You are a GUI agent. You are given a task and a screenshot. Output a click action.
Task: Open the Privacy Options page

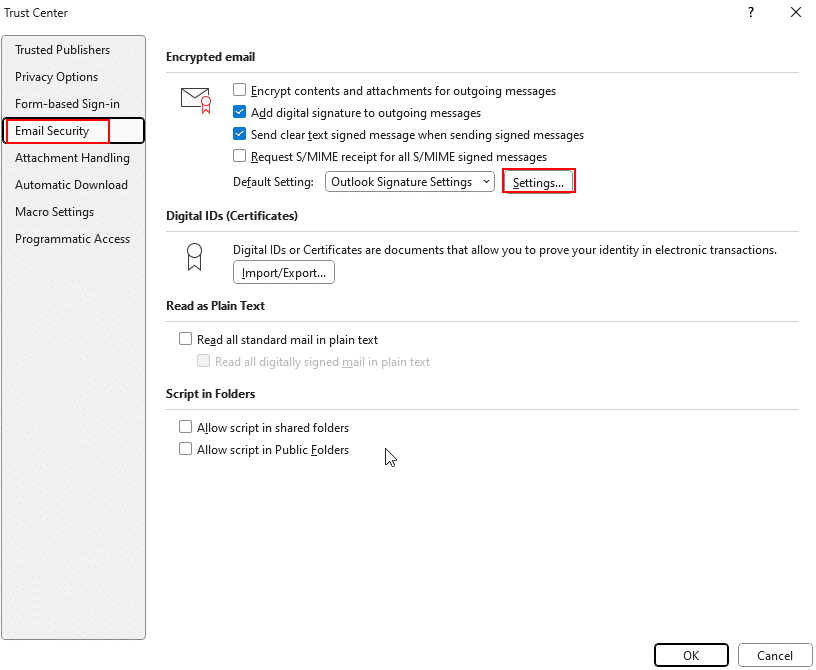tap(56, 76)
